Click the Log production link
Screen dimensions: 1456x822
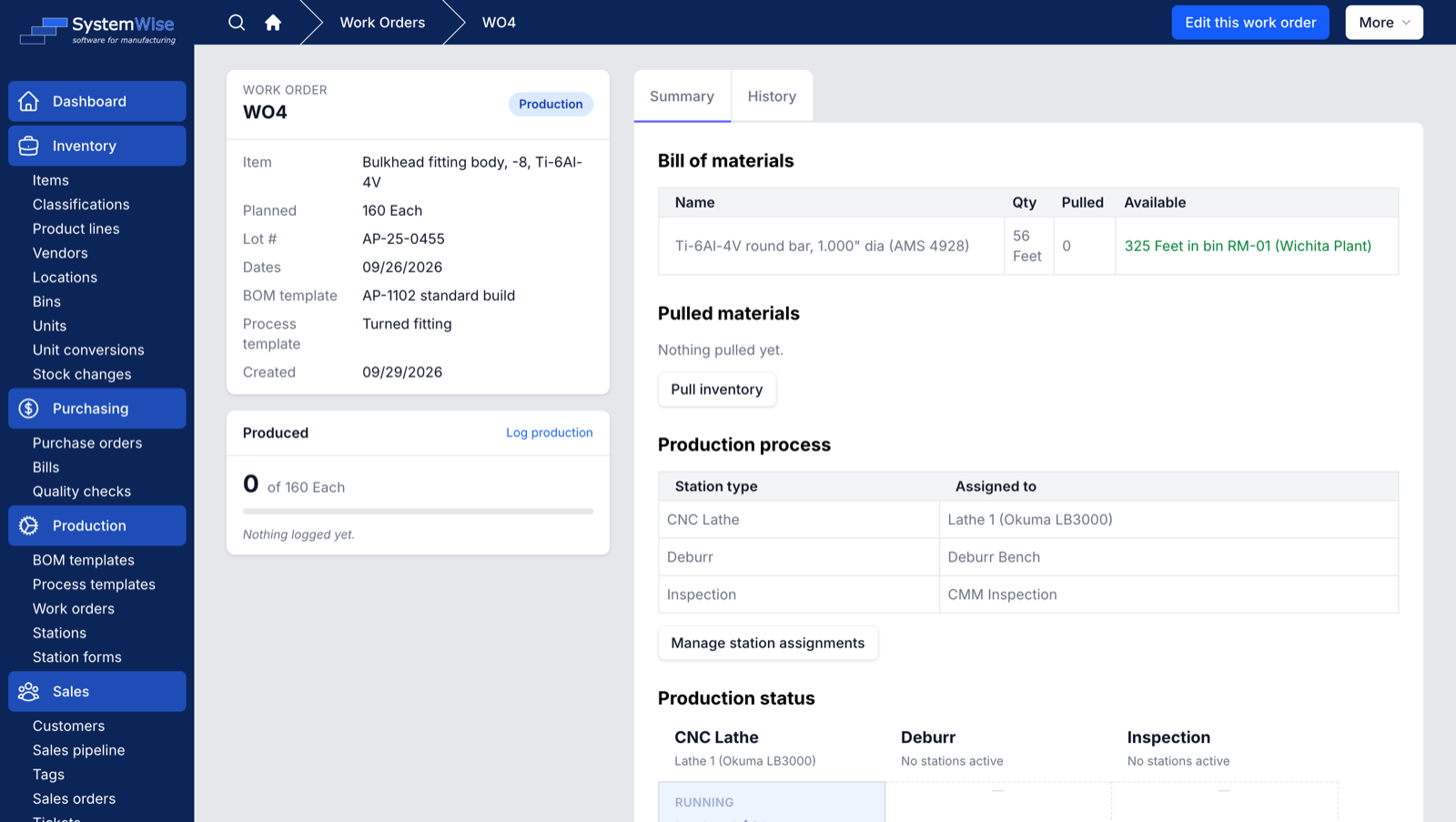550,432
